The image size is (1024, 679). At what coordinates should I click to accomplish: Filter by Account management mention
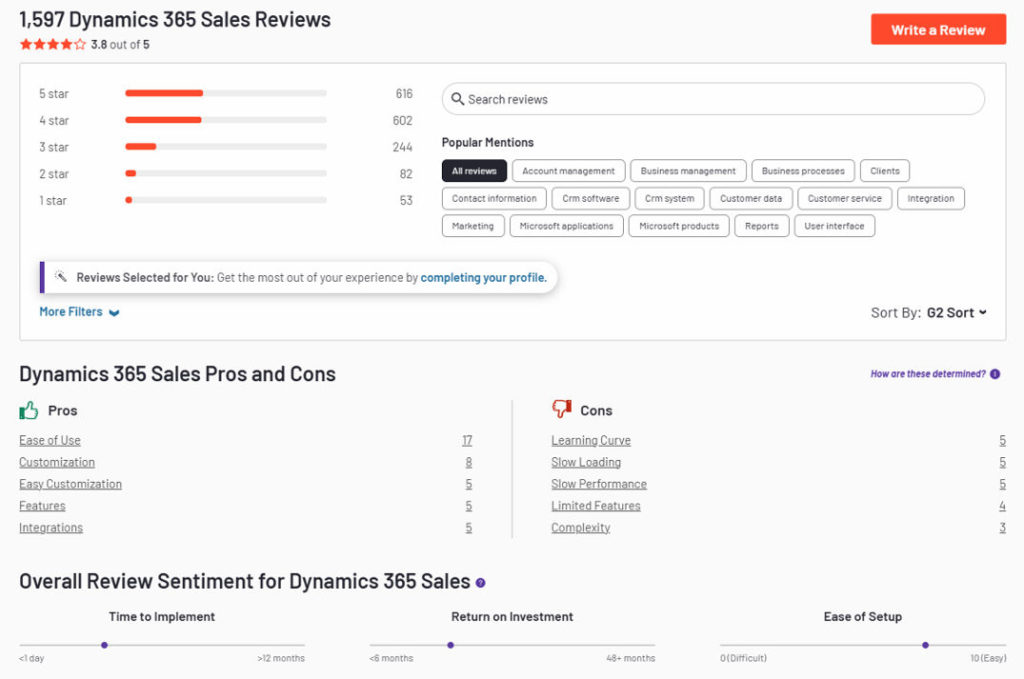pos(568,171)
